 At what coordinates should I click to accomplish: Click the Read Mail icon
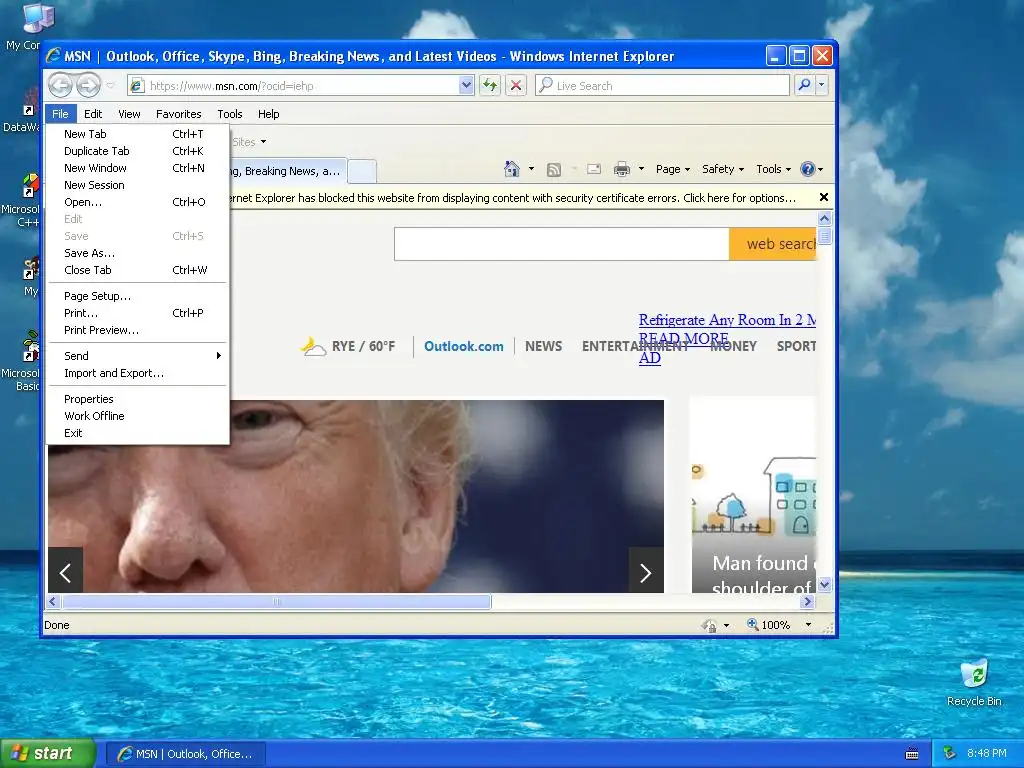pos(594,169)
